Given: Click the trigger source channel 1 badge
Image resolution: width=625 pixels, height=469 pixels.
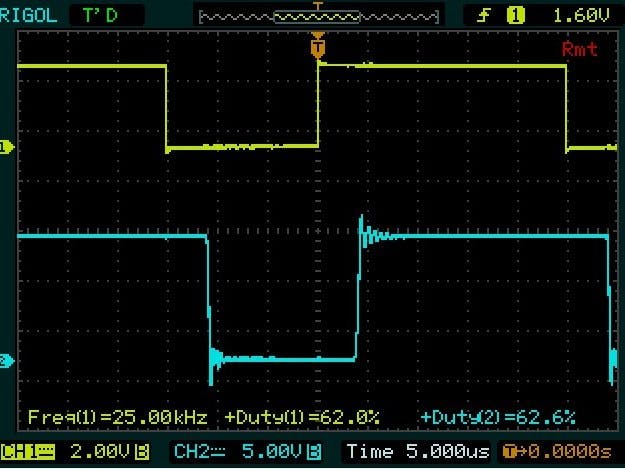Looking at the screenshot, I should [x=516, y=16].
